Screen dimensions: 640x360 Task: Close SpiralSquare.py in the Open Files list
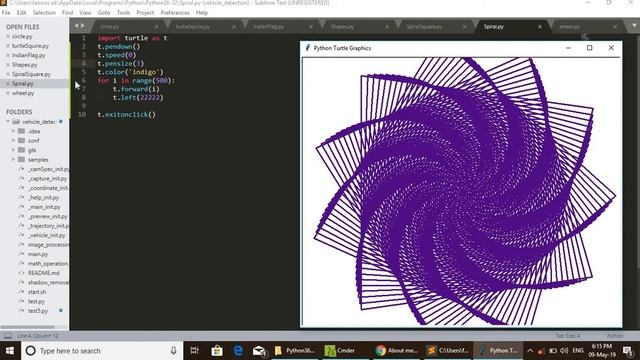[8, 74]
